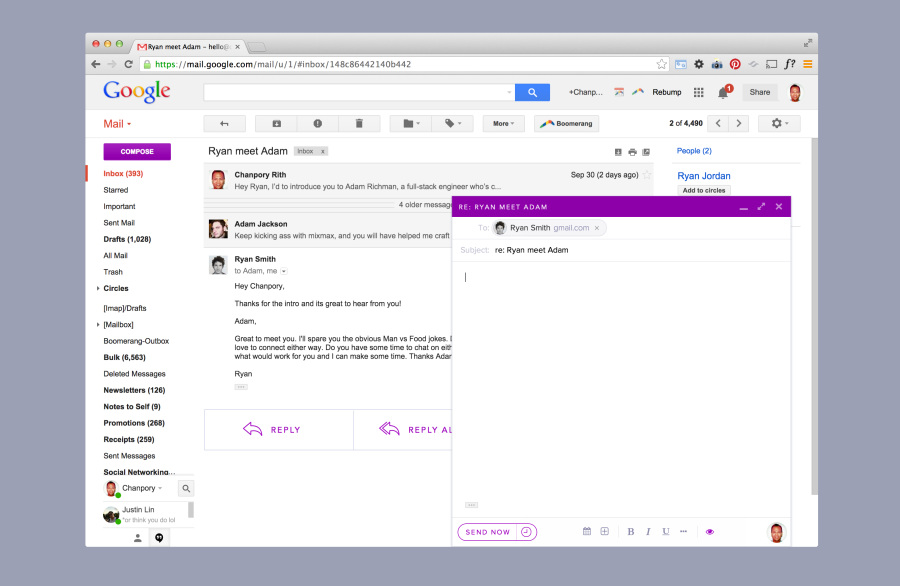Show contacts person icon at bottom
Viewport: 900px width, 586px height.
click(137, 538)
